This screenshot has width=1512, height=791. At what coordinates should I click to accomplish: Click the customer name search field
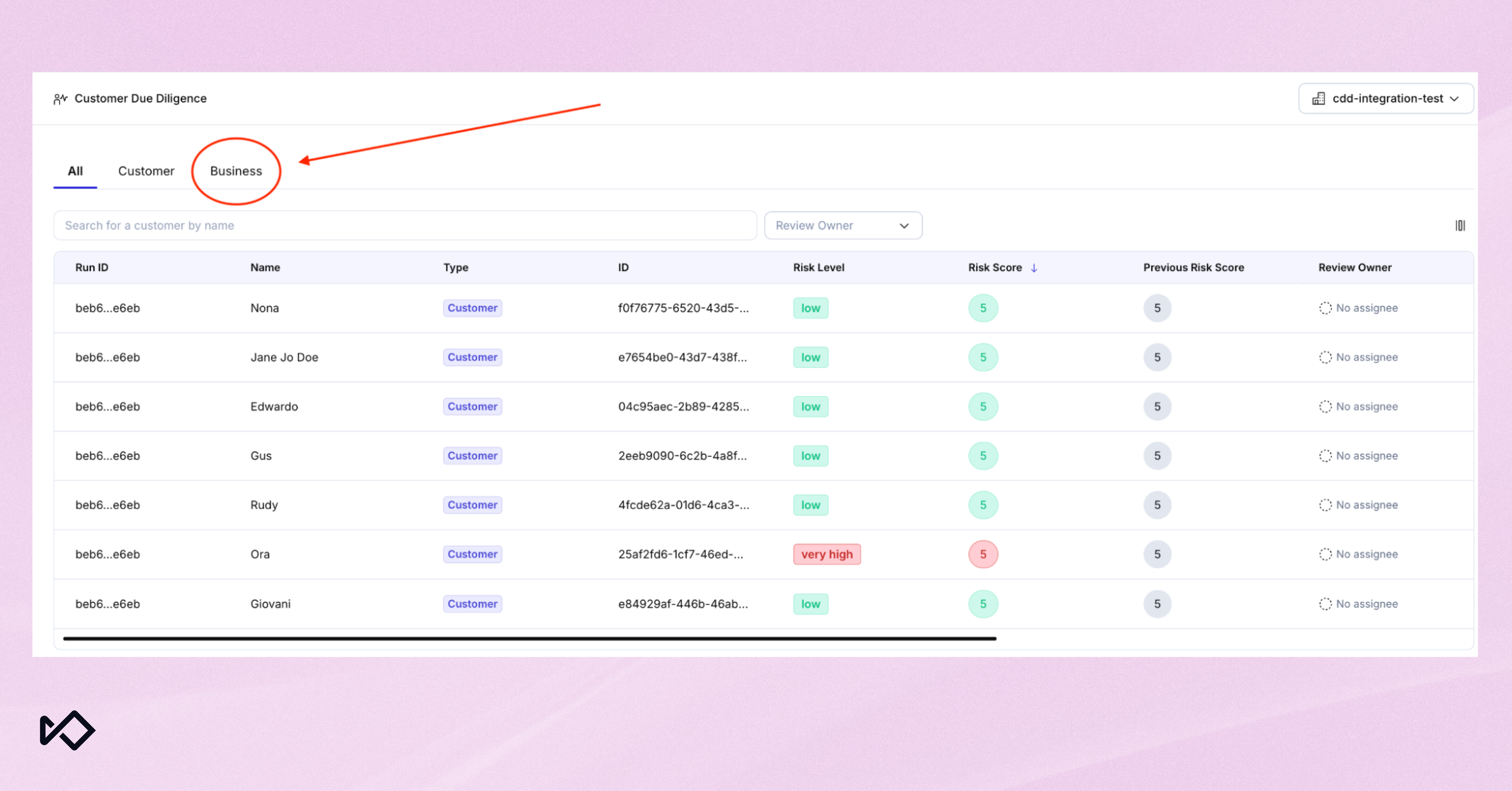[x=405, y=225]
